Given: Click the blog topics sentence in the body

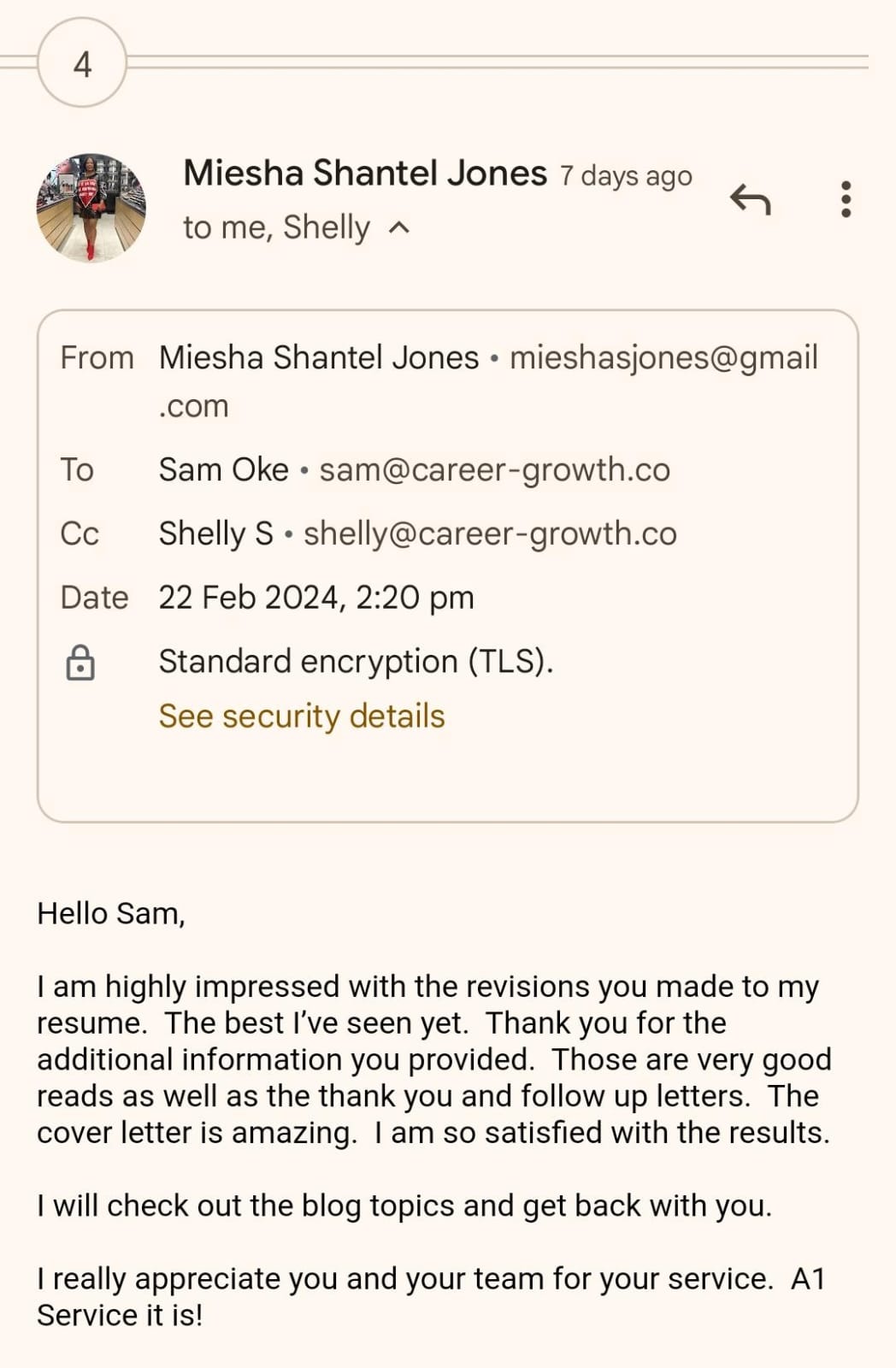Looking at the screenshot, I should 404,1206.
